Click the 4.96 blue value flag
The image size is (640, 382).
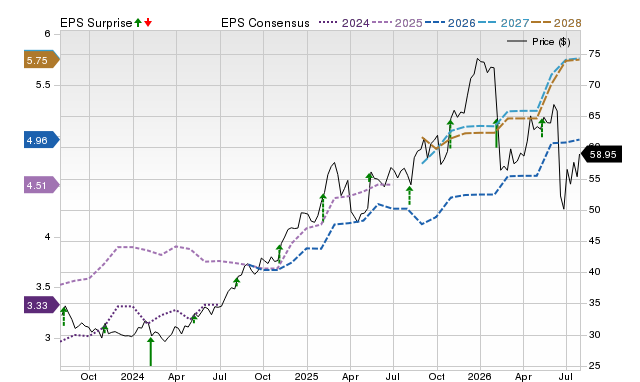pos(41,140)
